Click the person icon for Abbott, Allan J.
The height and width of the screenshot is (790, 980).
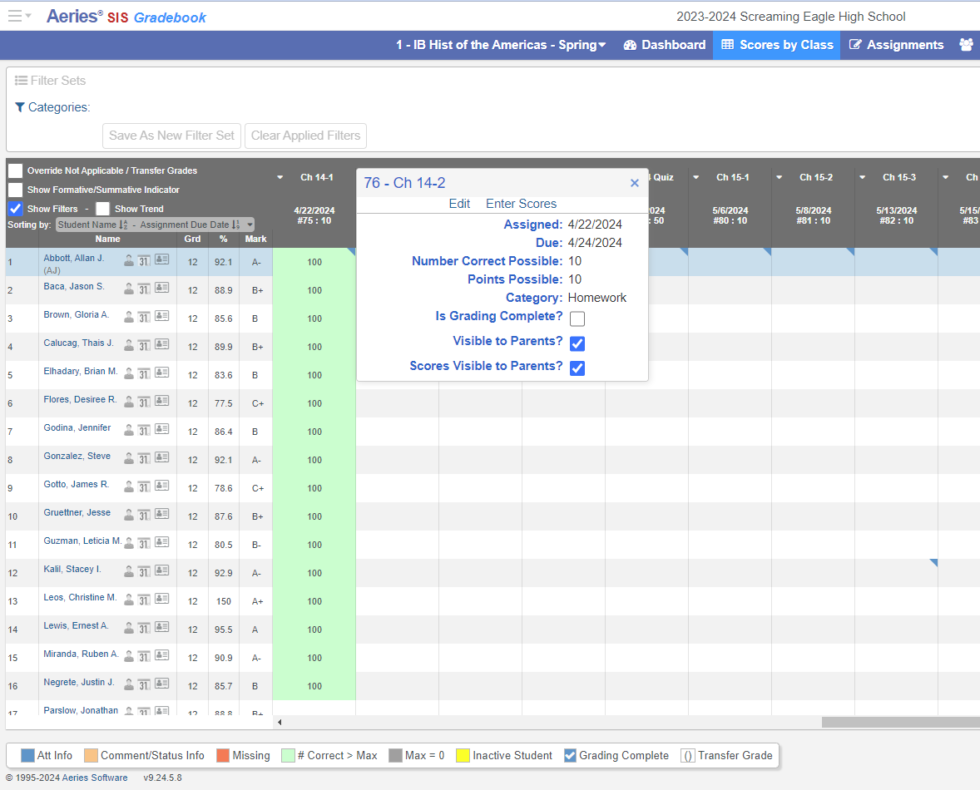click(x=128, y=261)
